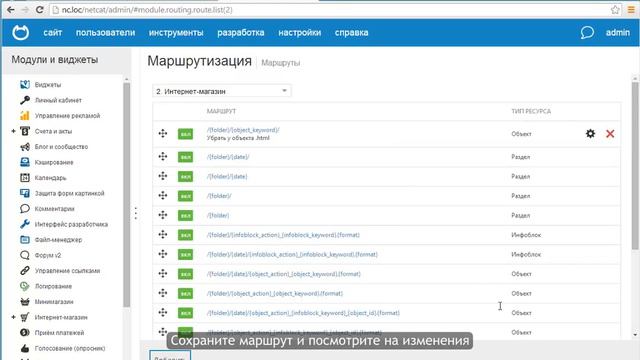Toggle the ВКЛ switch for /{folder}/ route
The width and height of the screenshot is (640, 360).
185,196
